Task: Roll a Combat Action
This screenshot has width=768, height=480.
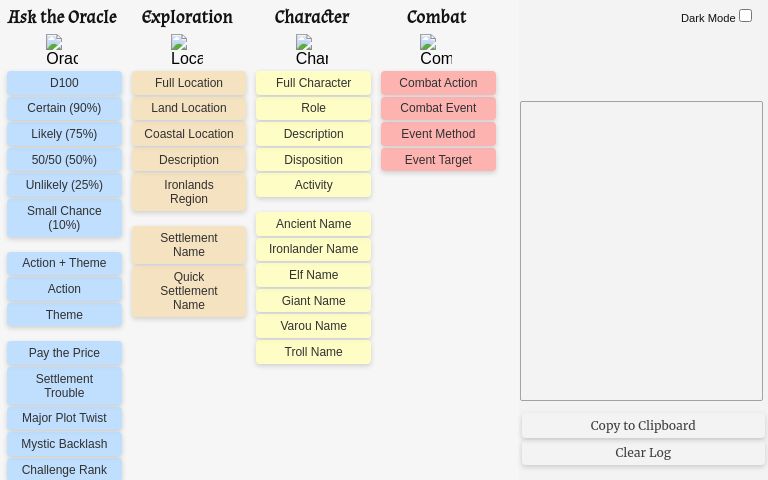Action: [x=438, y=83]
